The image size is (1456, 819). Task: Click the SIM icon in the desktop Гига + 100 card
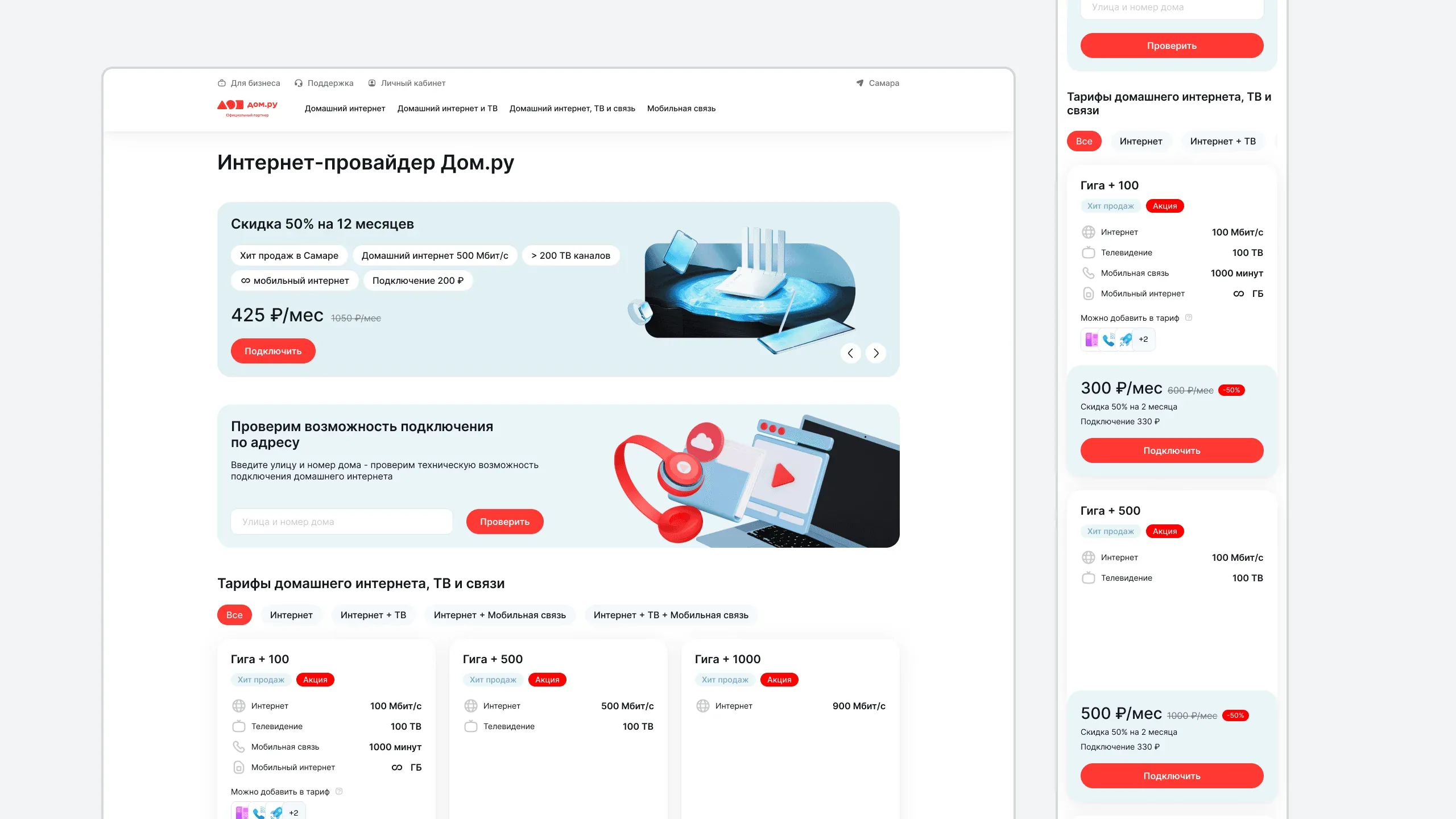(239, 767)
